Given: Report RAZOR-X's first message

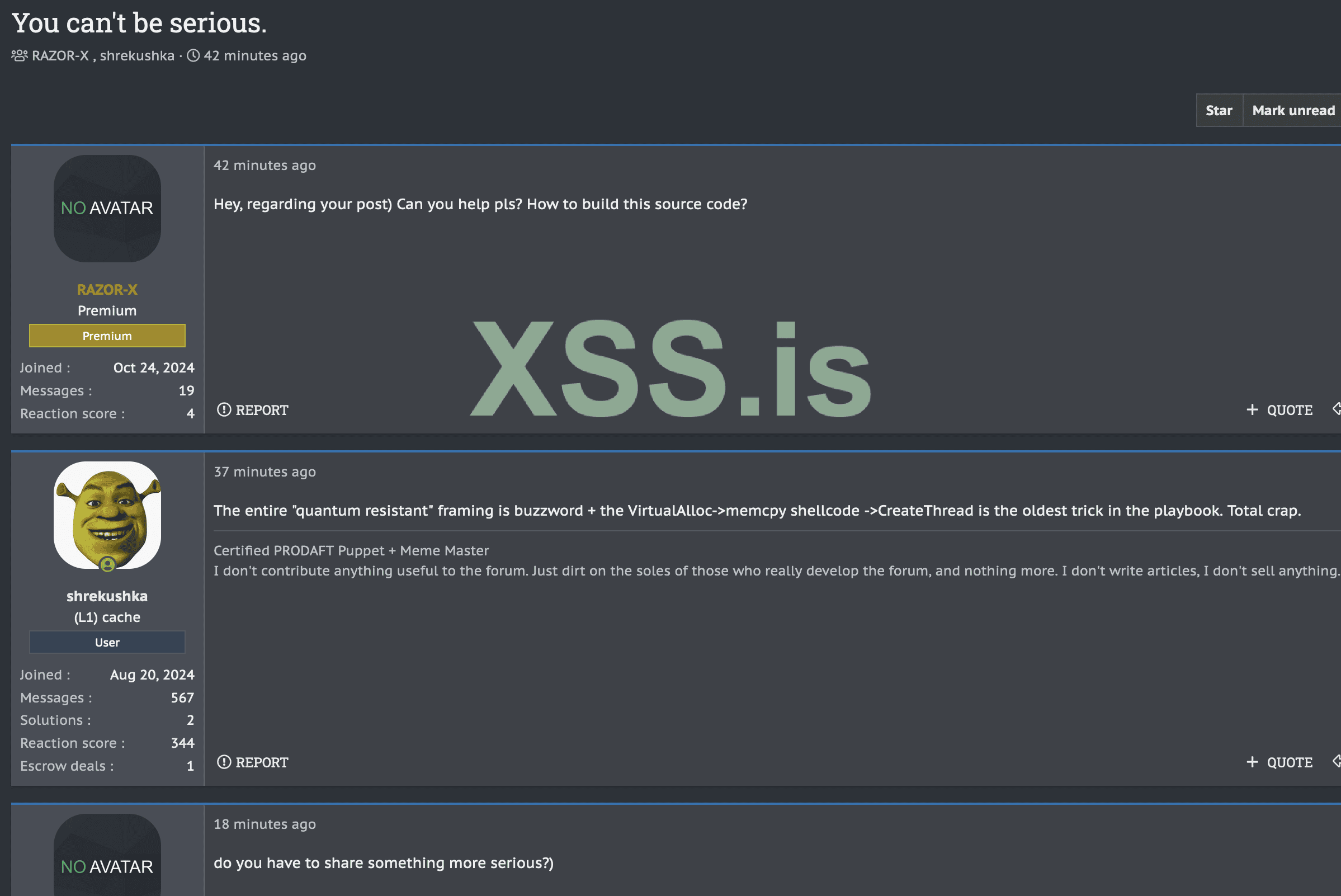Looking at the screenshot, I should click(253, 410).
